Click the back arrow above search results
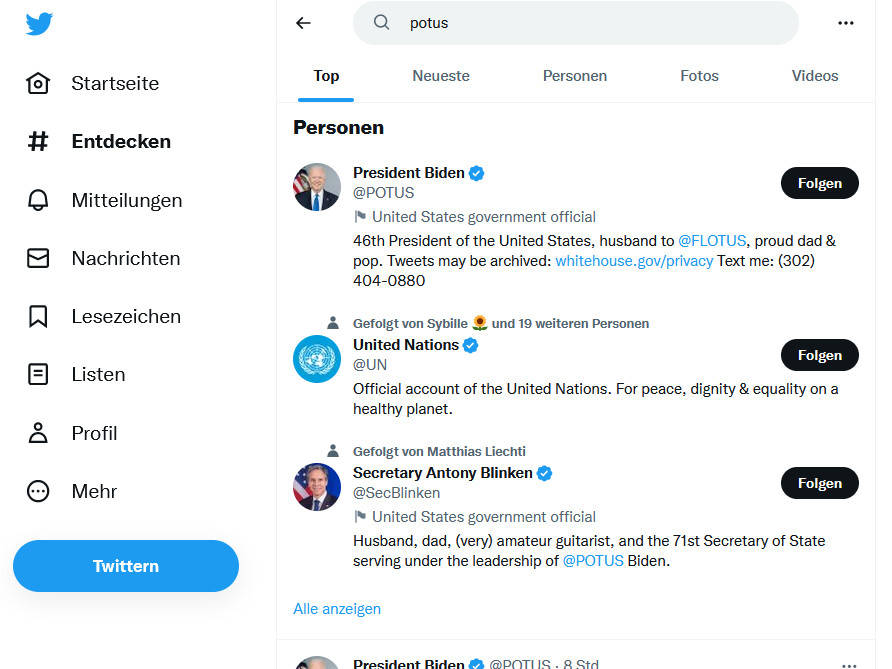 coord(303,22)
